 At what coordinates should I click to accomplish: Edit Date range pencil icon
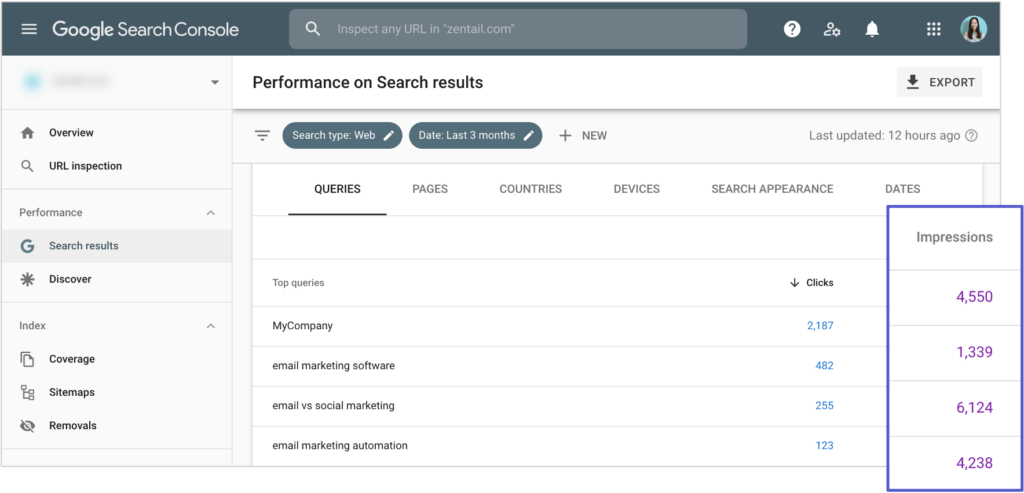(x=529, y=135)
